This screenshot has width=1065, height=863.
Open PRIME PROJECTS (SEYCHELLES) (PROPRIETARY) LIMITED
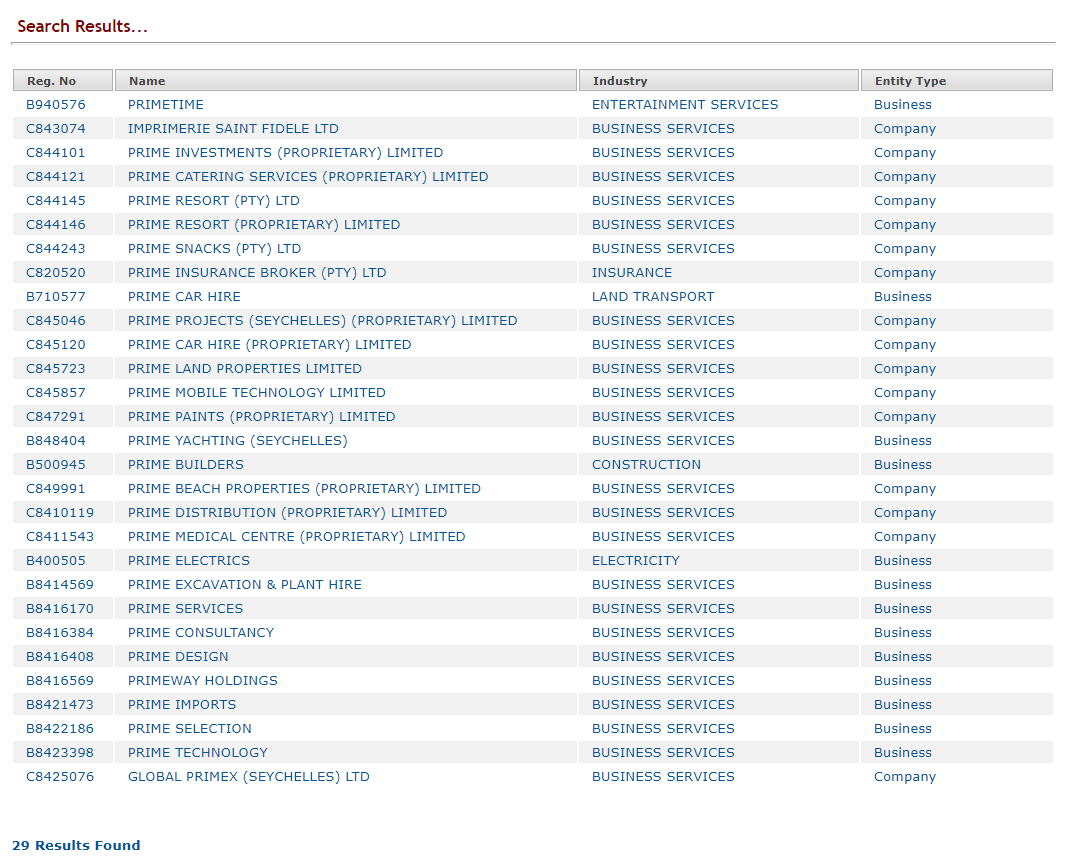[323, 320]
